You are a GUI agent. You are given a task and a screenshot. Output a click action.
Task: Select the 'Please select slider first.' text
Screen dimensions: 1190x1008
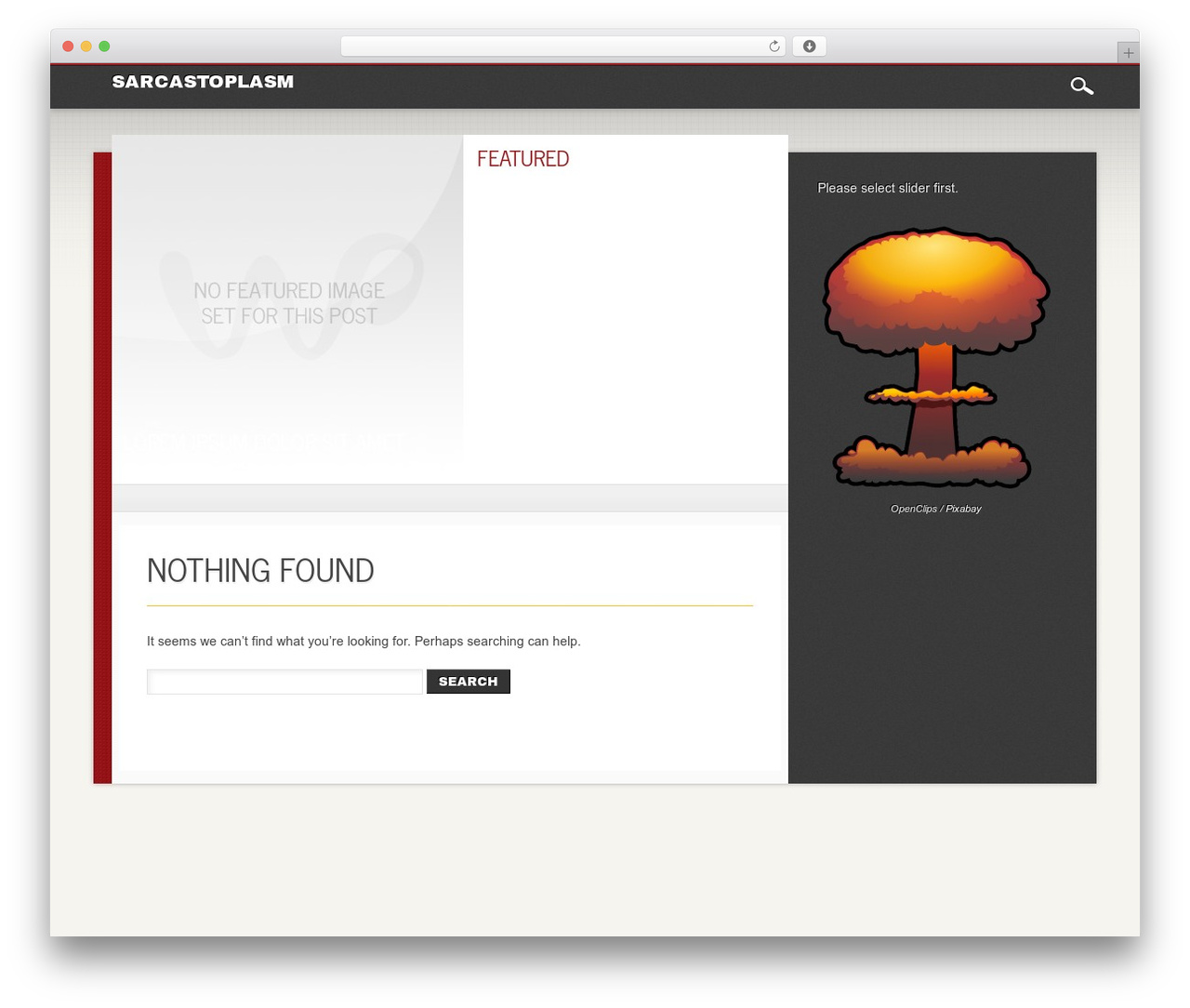(x=888, y=188)
